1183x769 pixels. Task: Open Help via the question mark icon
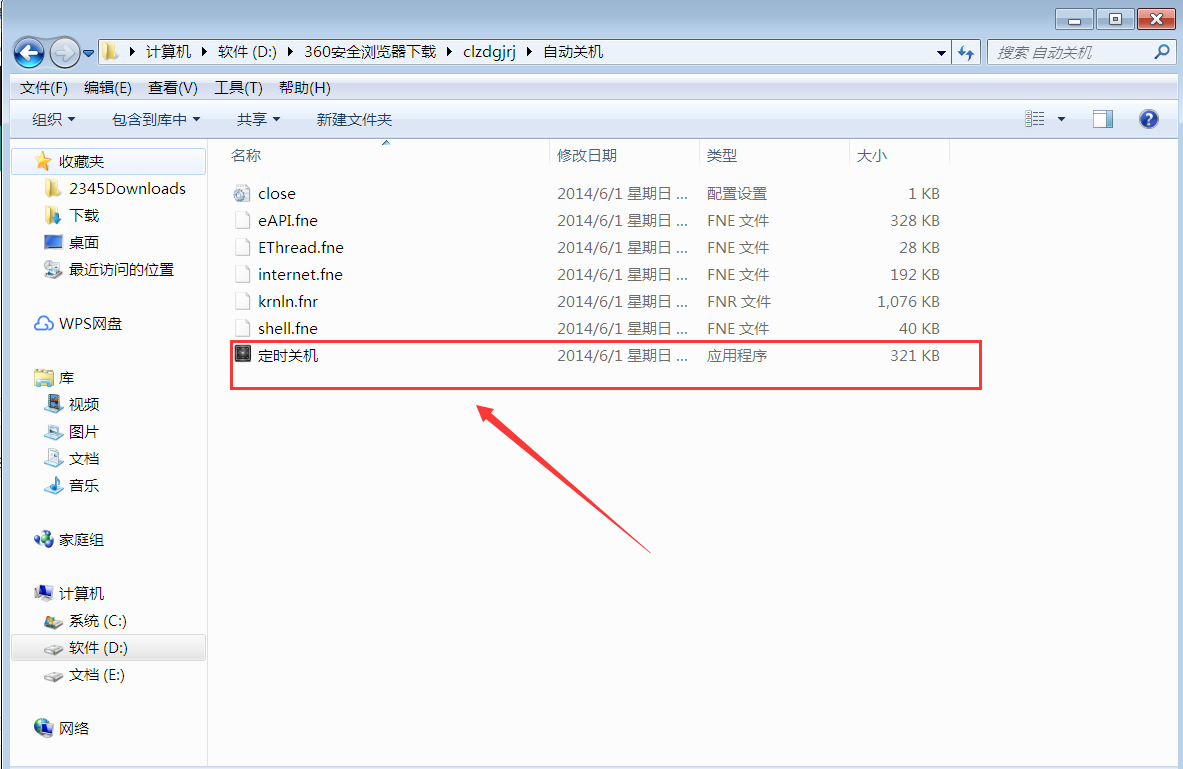tap(1148, 118)
